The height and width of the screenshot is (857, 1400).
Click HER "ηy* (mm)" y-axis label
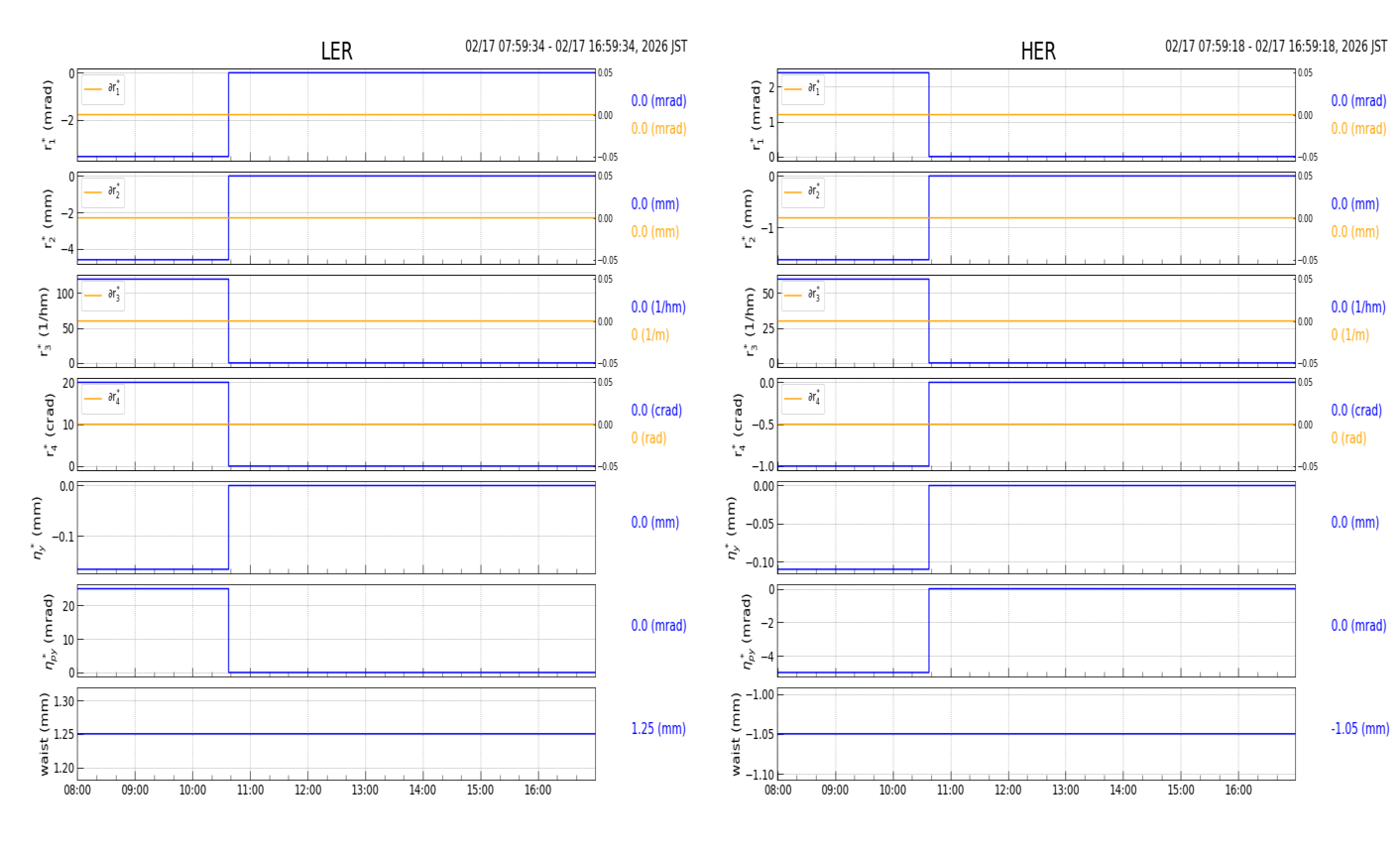(733, 528)
